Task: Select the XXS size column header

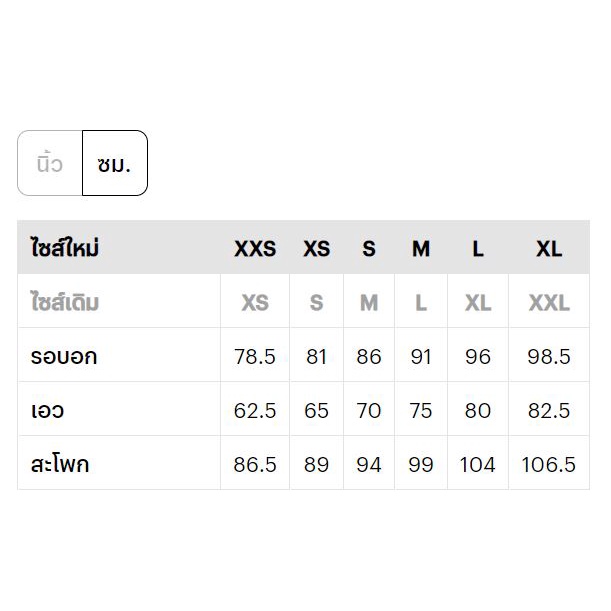Action: tap(255, 249)
